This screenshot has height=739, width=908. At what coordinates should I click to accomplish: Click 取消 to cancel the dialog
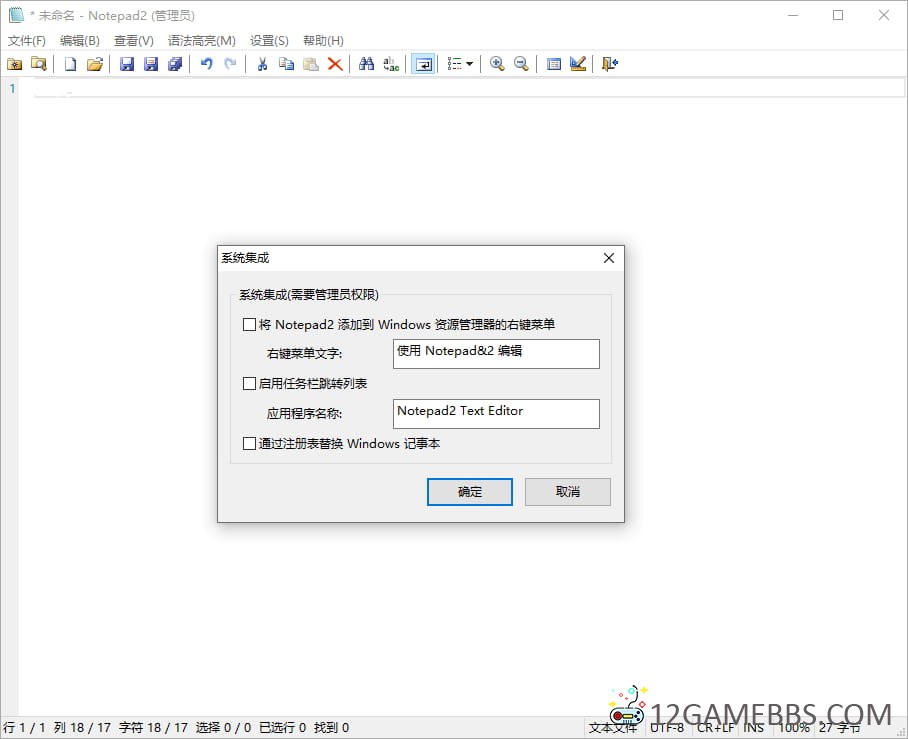point(568,492)
